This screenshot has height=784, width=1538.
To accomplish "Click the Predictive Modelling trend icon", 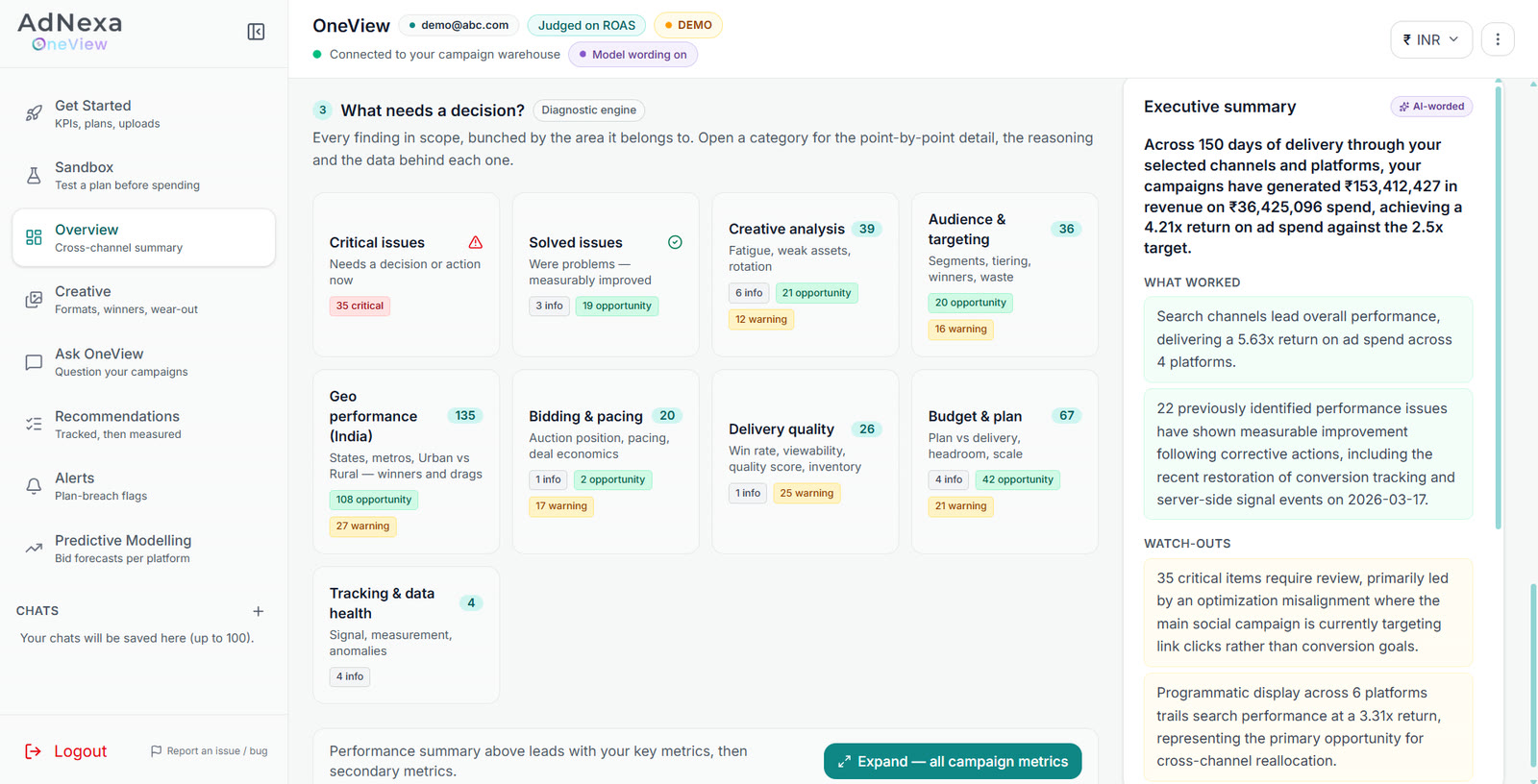I will click(34, 549).
